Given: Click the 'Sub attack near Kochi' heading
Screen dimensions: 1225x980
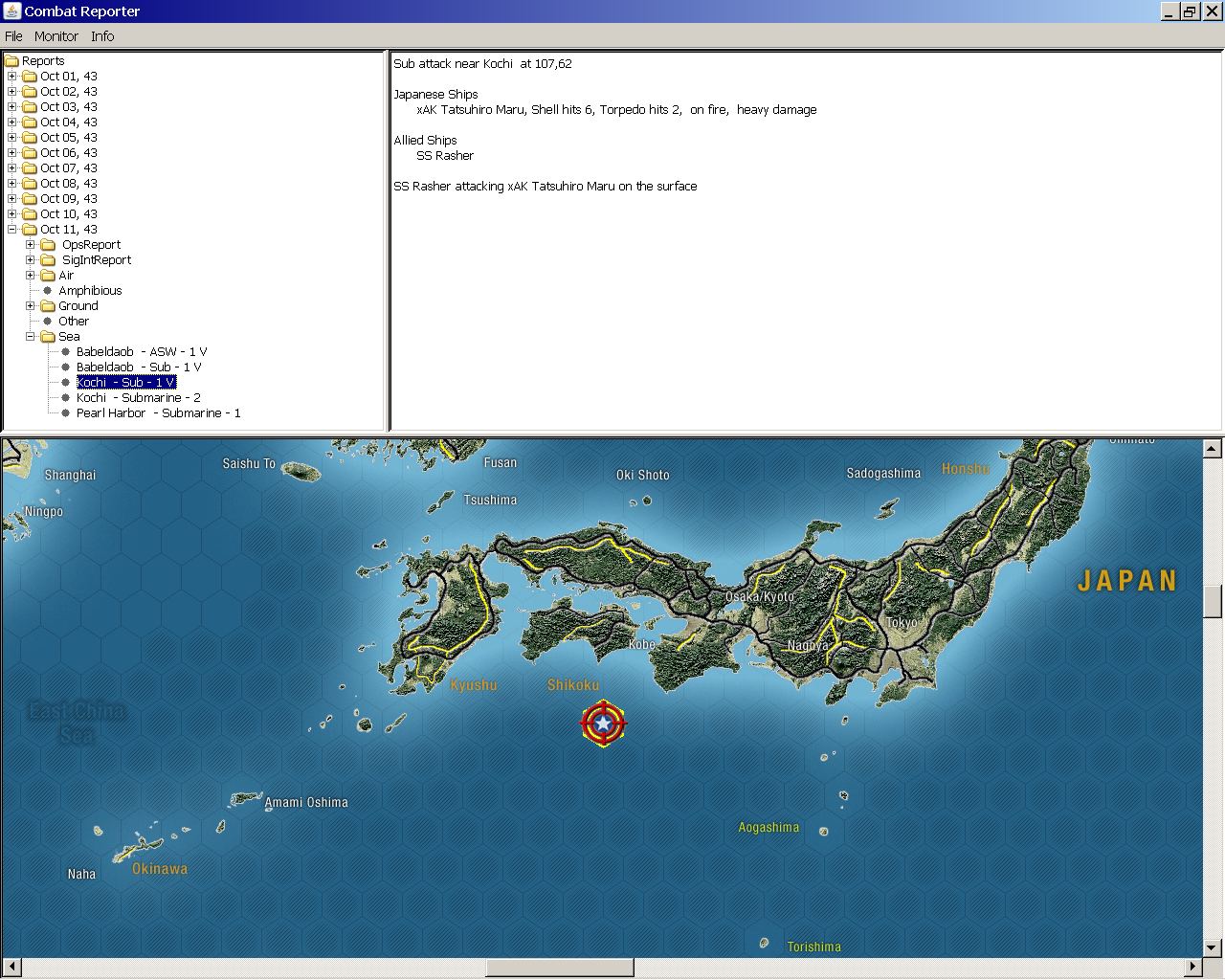Looking at the screenshot, I should [482, 64].
